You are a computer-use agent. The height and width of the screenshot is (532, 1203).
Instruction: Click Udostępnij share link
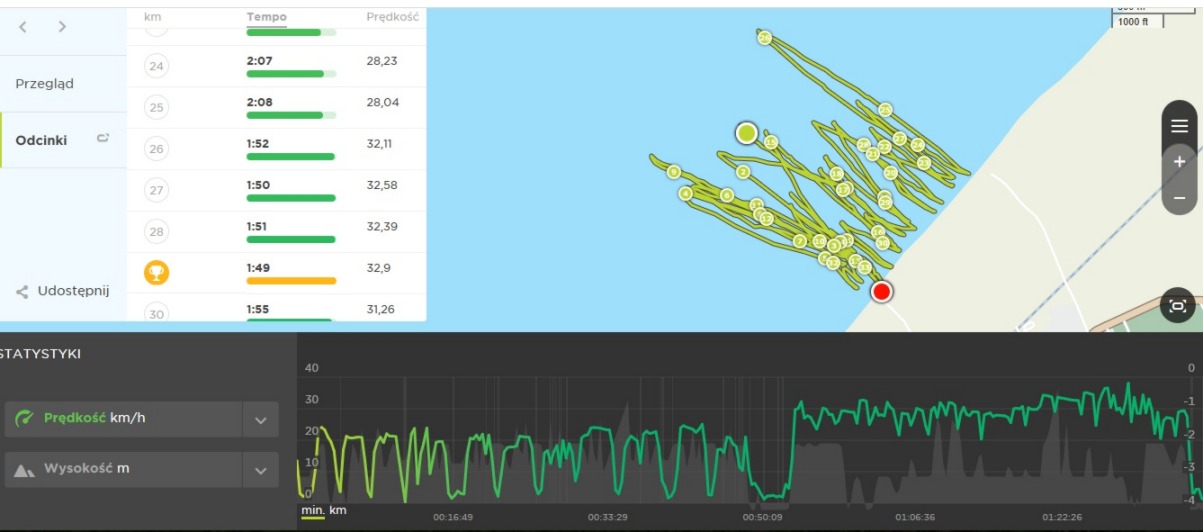[x=73, y=291]
